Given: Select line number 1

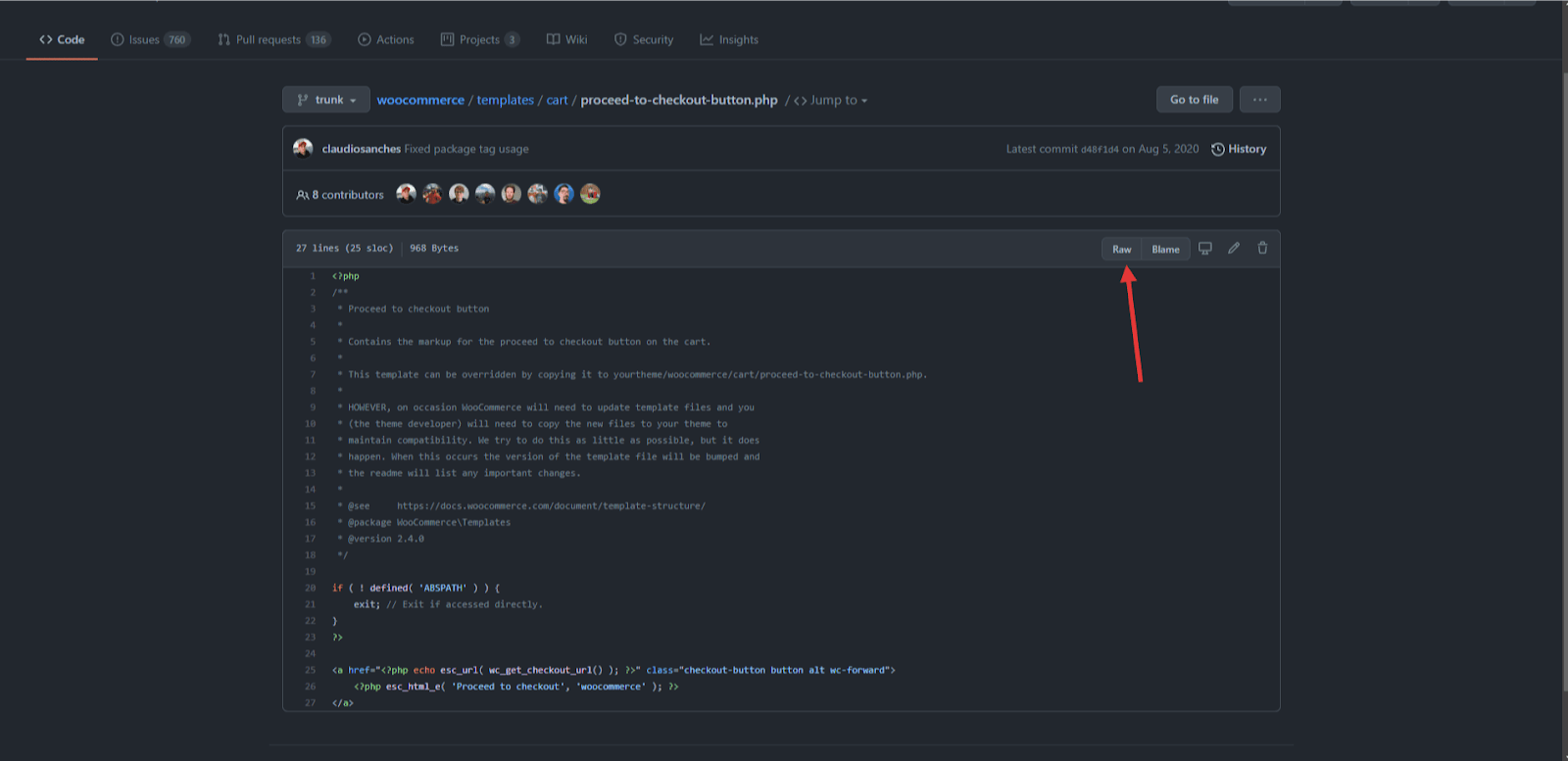Looking at the screenshot, I should click(x=313, y=276).
